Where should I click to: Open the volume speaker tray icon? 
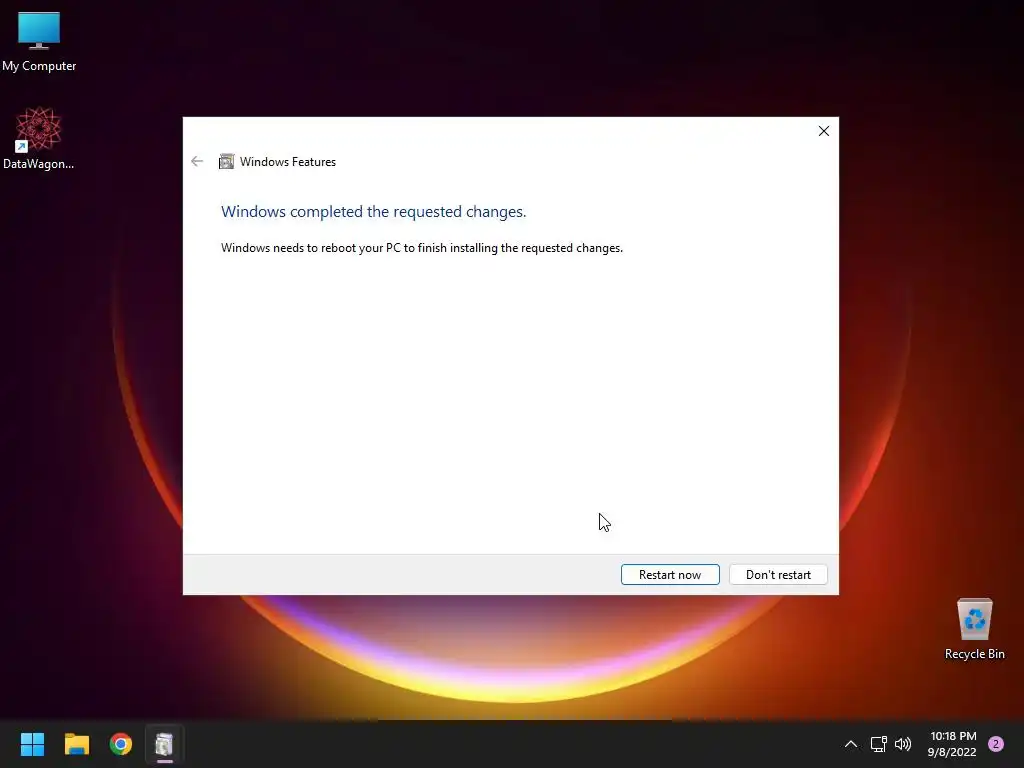[x=903, y=744]
